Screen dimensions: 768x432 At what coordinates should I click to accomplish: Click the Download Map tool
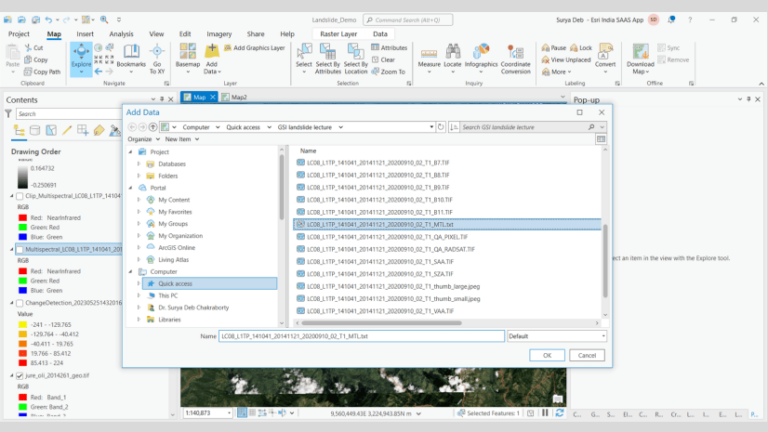pyautogui.click(x=640, y=59)
